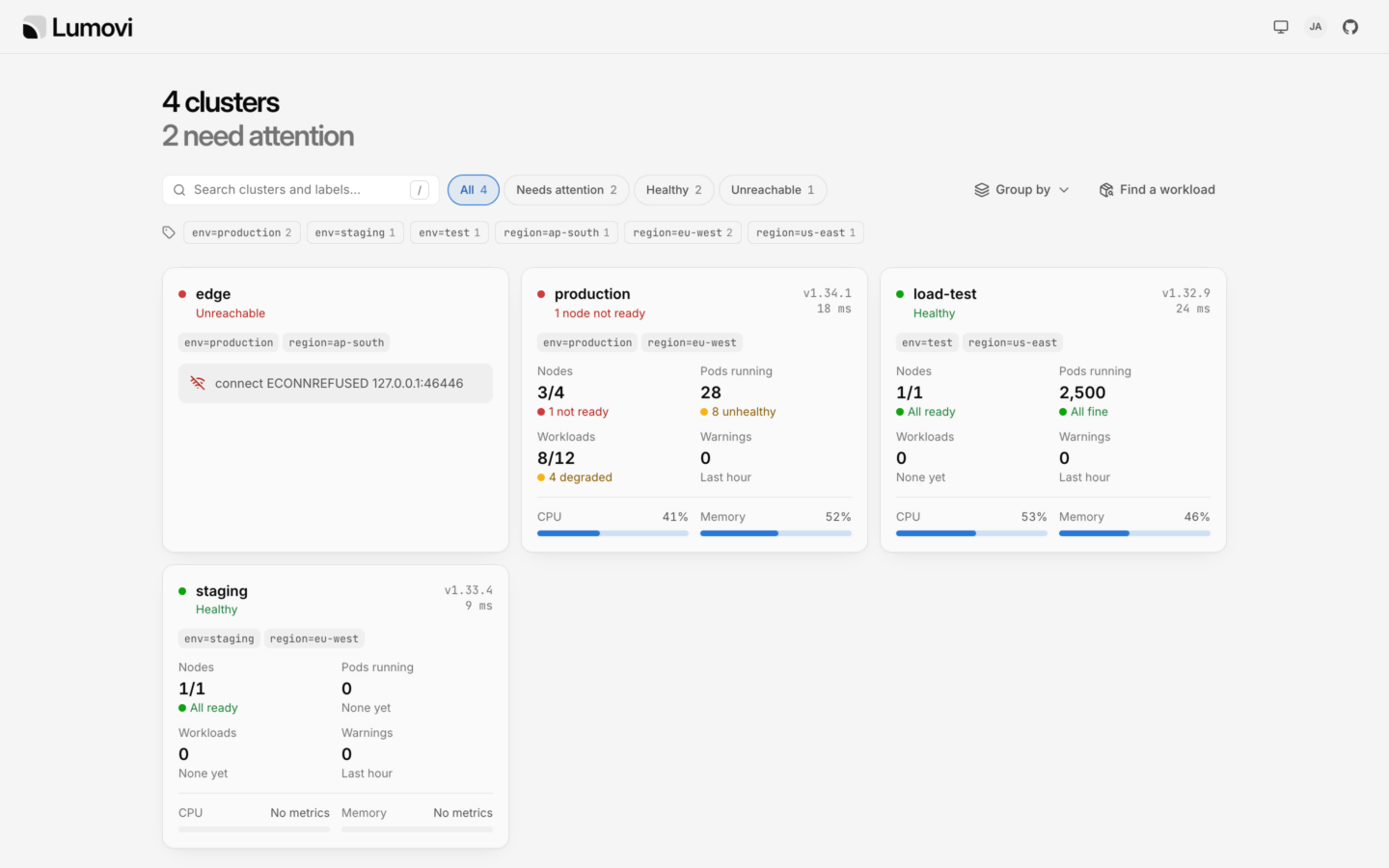Screen dimensions: 1389x868
Task: Open the GitHub icon link
Action: (x=1350, y=27)
